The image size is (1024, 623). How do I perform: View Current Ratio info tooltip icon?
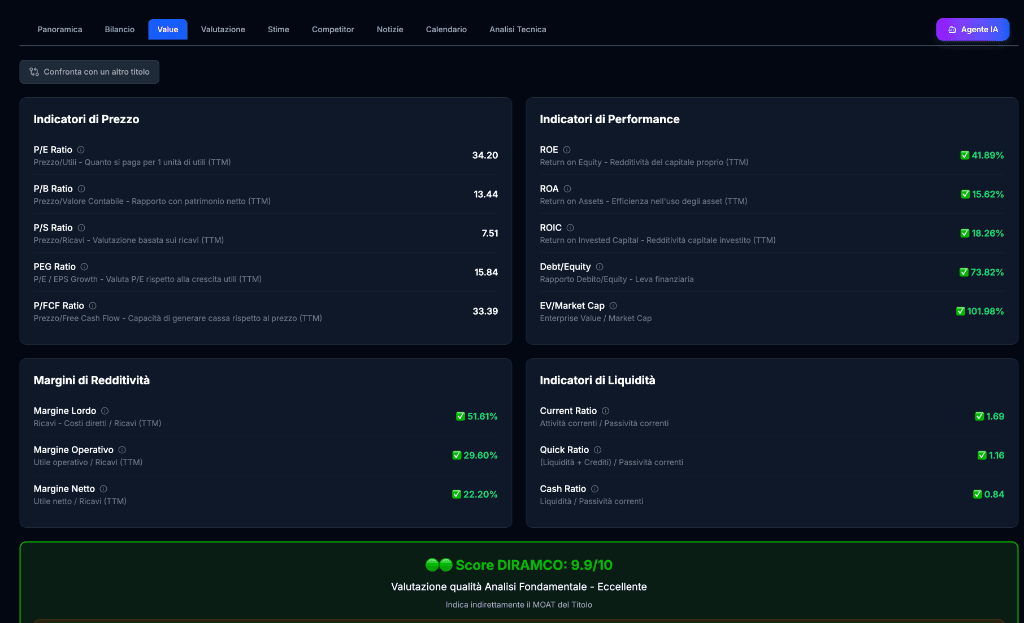[605, 411]
